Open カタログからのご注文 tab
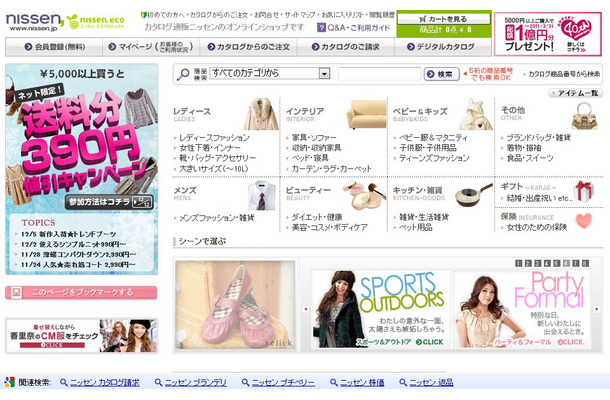This screenshot has height=400, width=610. [249, 47]
